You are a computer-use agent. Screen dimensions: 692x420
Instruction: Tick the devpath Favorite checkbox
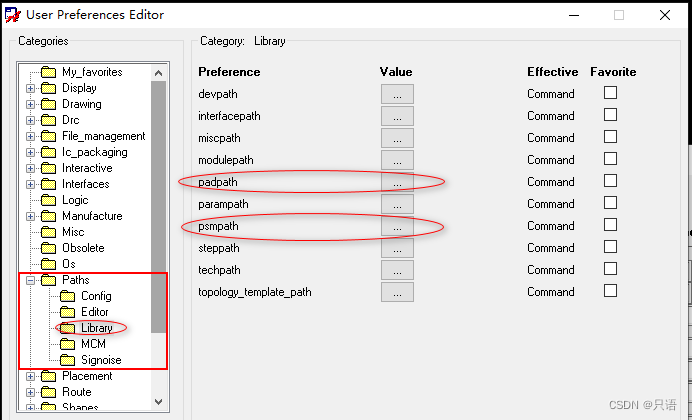610,93
